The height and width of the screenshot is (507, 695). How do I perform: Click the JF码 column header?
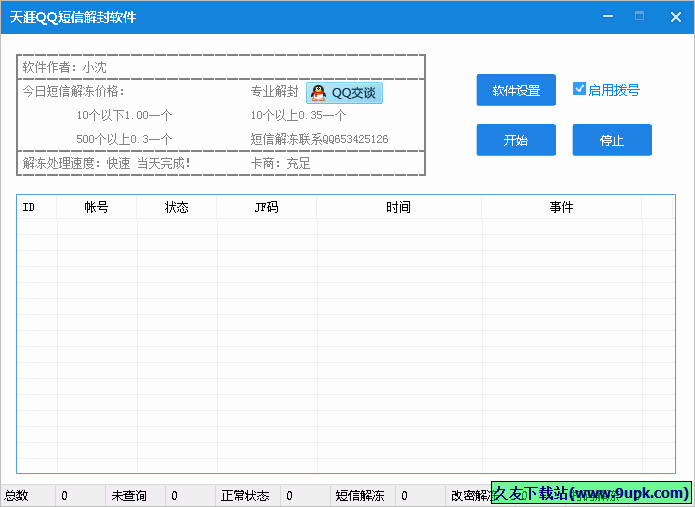pyautogui.click(x=266, y=207)
